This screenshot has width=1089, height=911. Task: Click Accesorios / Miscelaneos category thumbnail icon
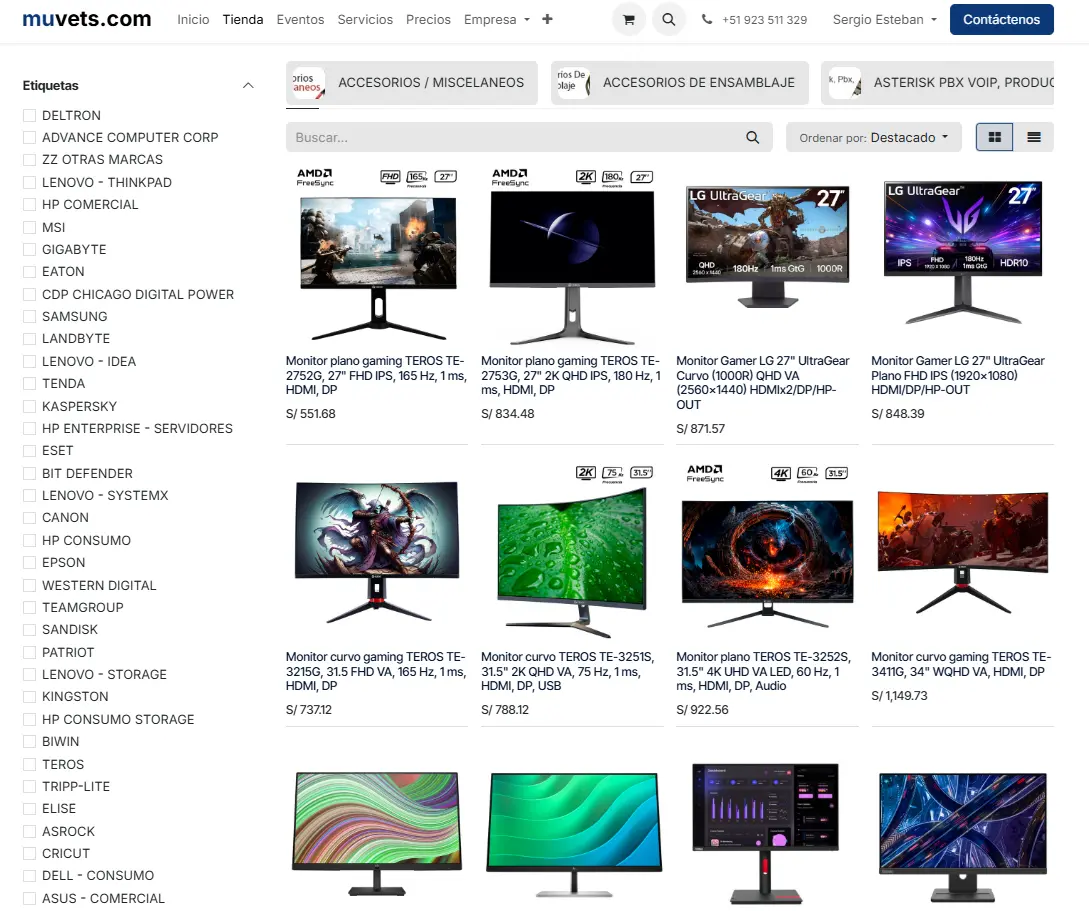pos(307,83)
